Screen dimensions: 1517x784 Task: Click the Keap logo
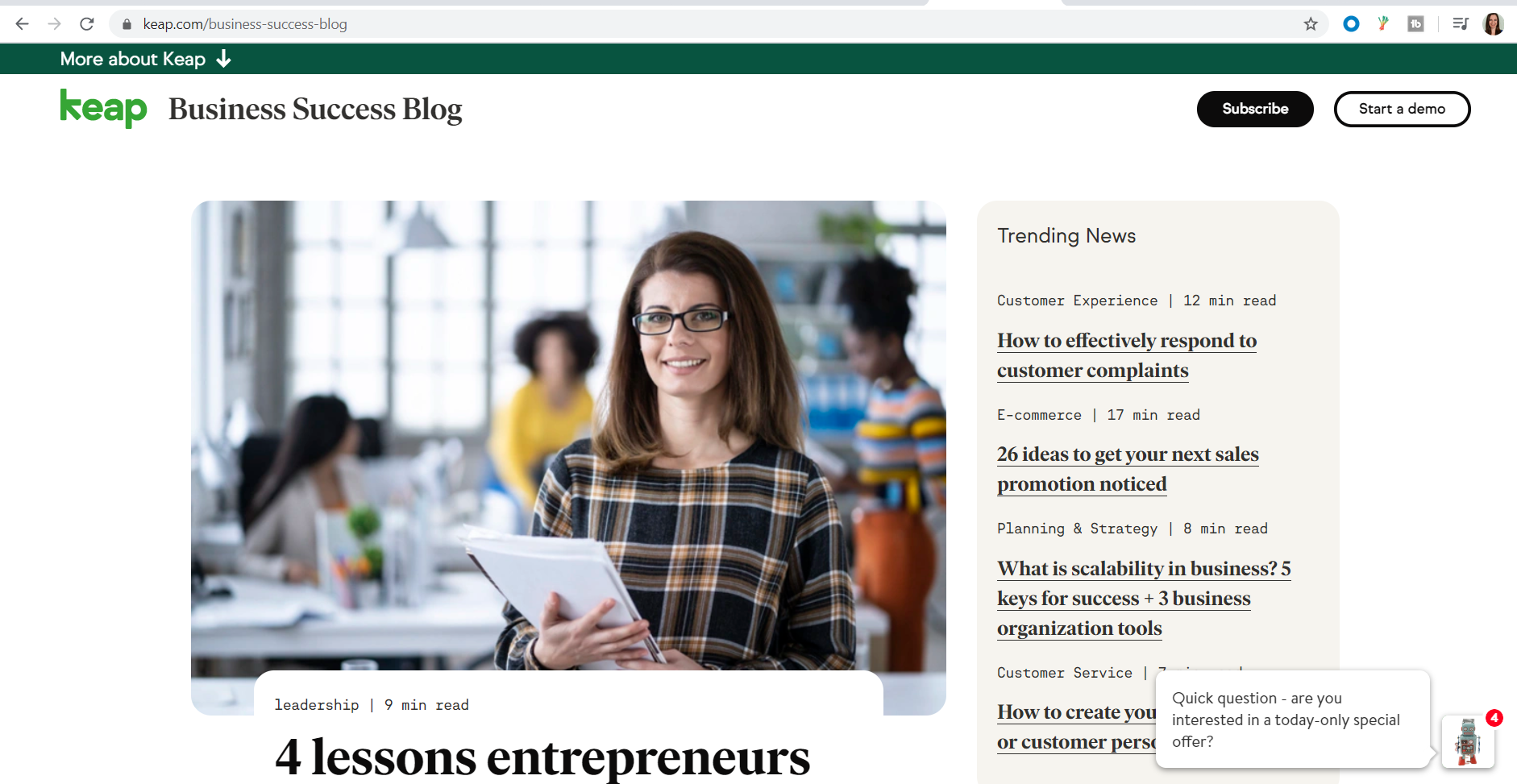pos(103,108)
